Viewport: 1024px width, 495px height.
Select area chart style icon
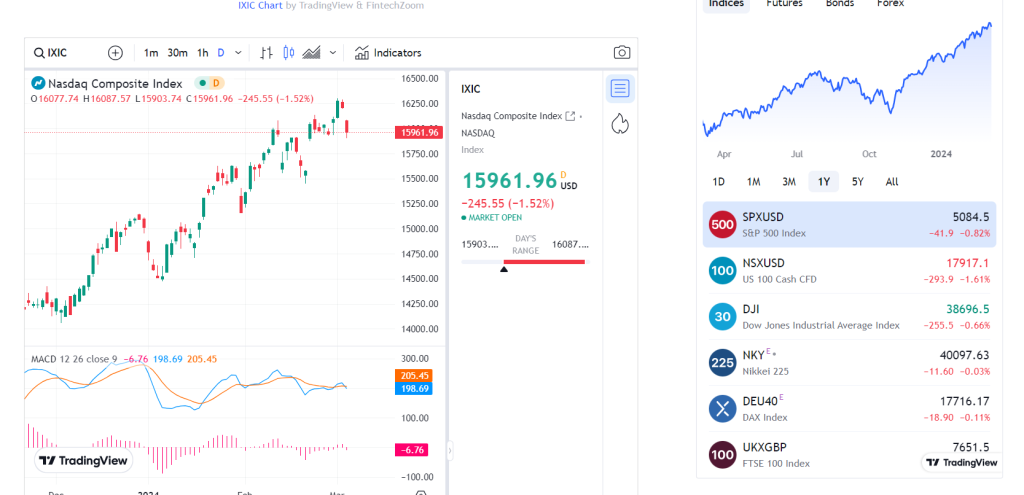312,53
